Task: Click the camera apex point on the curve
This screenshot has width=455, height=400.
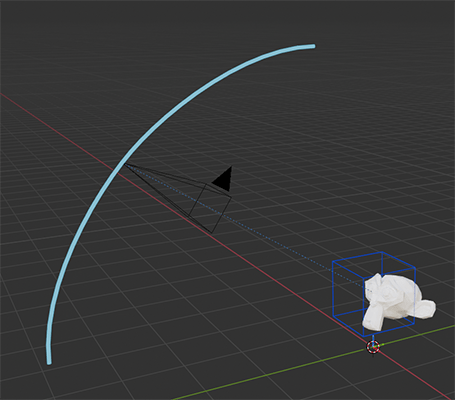Action: [x=125, y=164]
